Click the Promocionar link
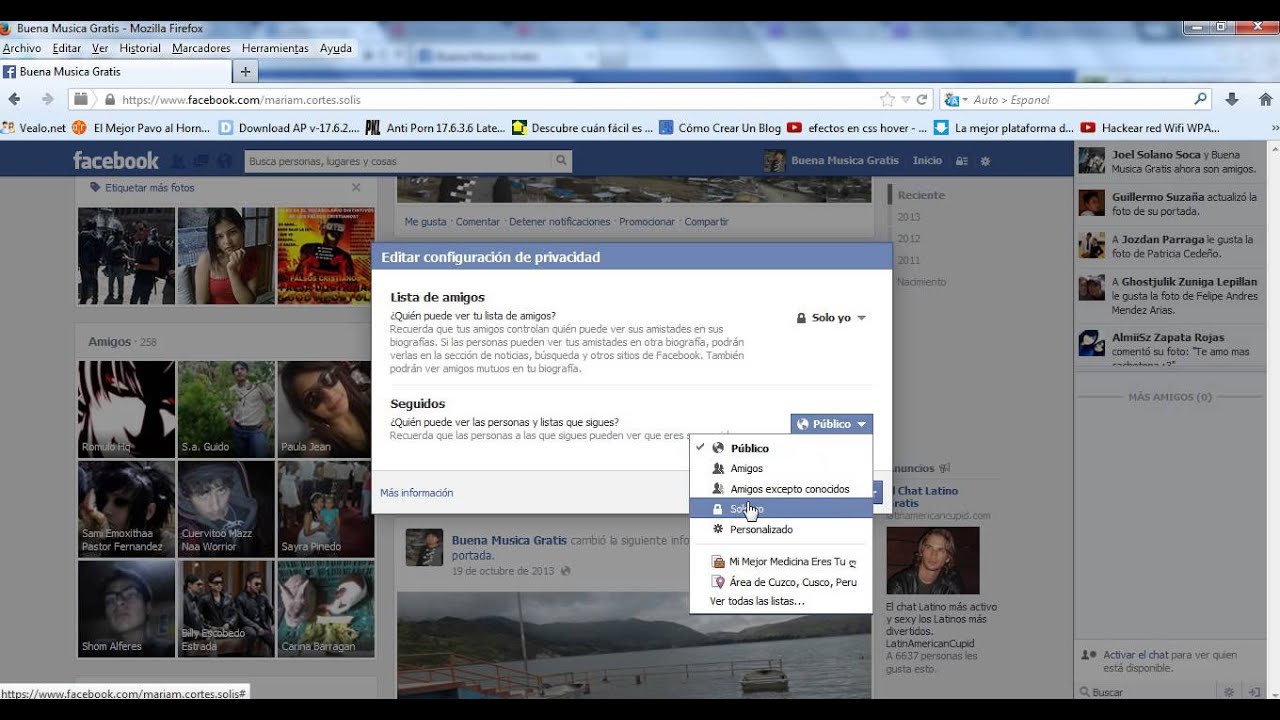Image resolution: width=1280 pixels, height=720 pixels. pos(647,222)
